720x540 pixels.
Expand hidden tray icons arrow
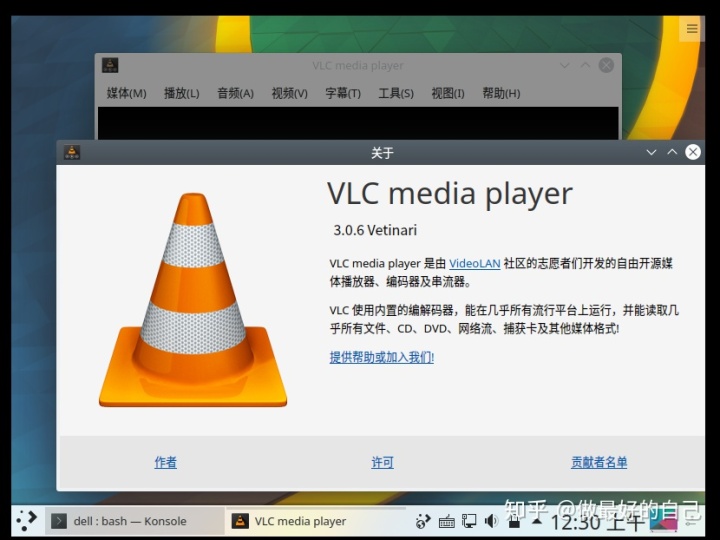536,521
